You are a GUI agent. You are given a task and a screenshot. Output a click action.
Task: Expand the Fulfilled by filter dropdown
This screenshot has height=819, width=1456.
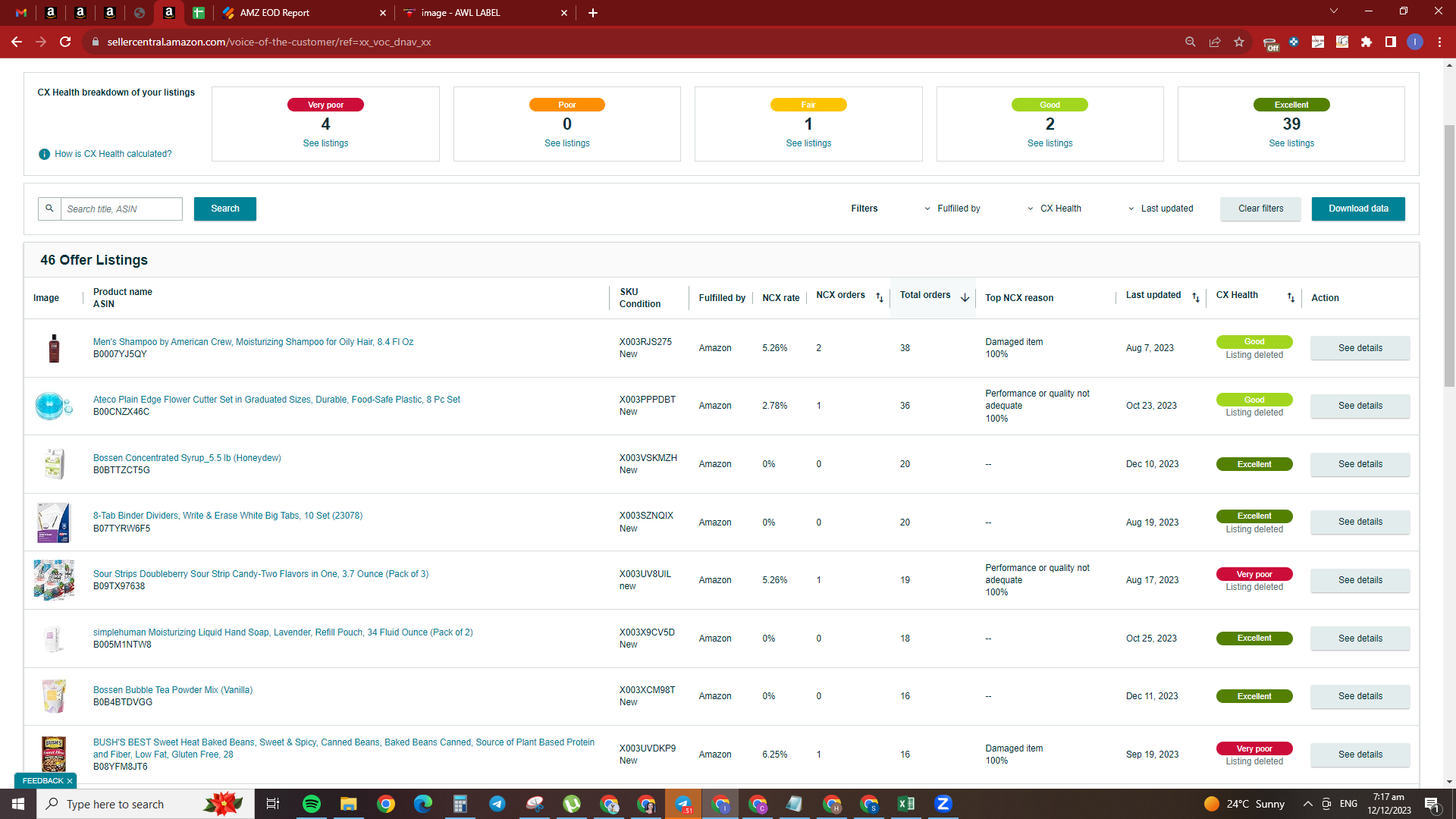[952, 209]
